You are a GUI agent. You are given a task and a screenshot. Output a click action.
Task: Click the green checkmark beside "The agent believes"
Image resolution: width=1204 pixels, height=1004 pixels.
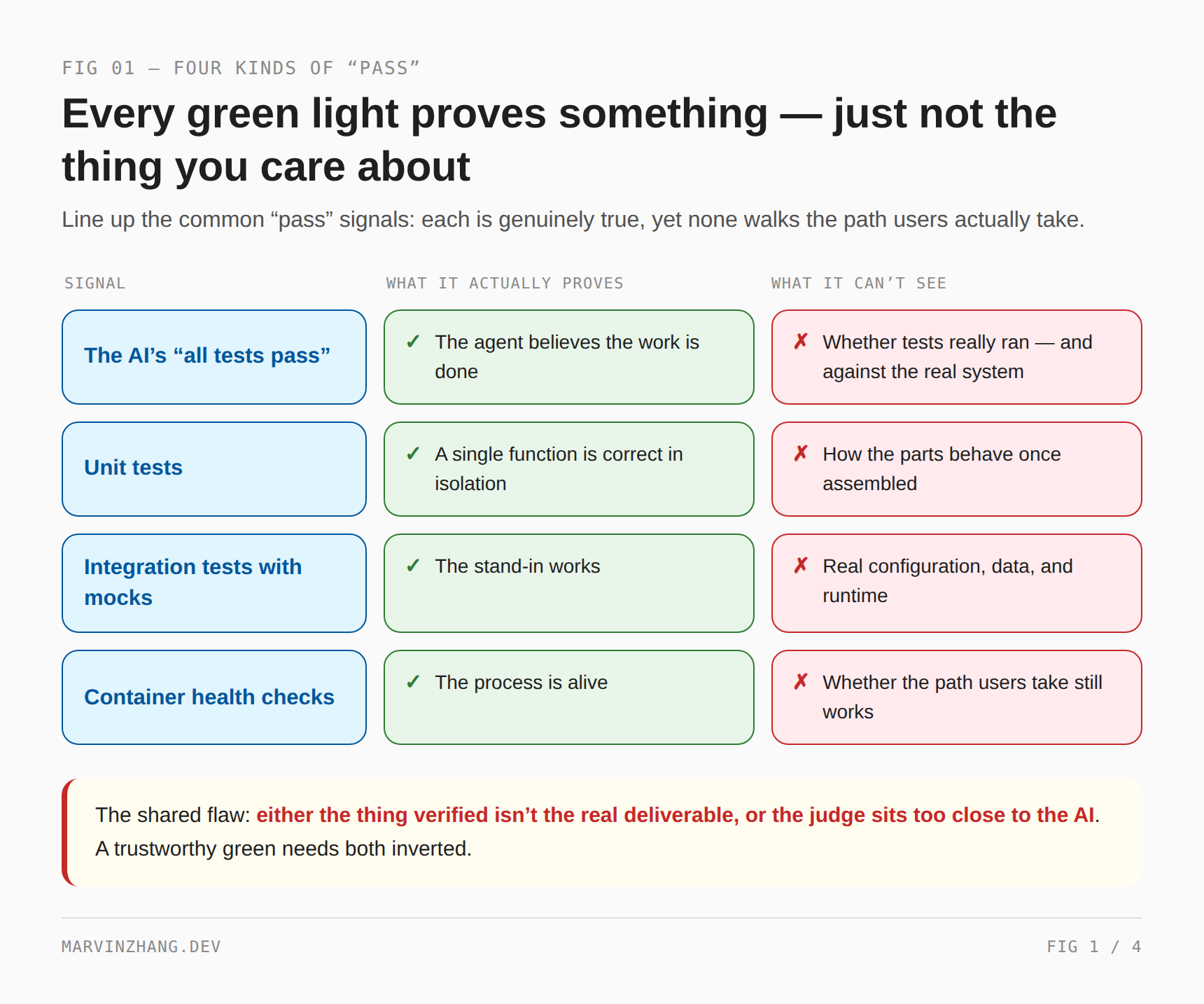tap(413, 342)
